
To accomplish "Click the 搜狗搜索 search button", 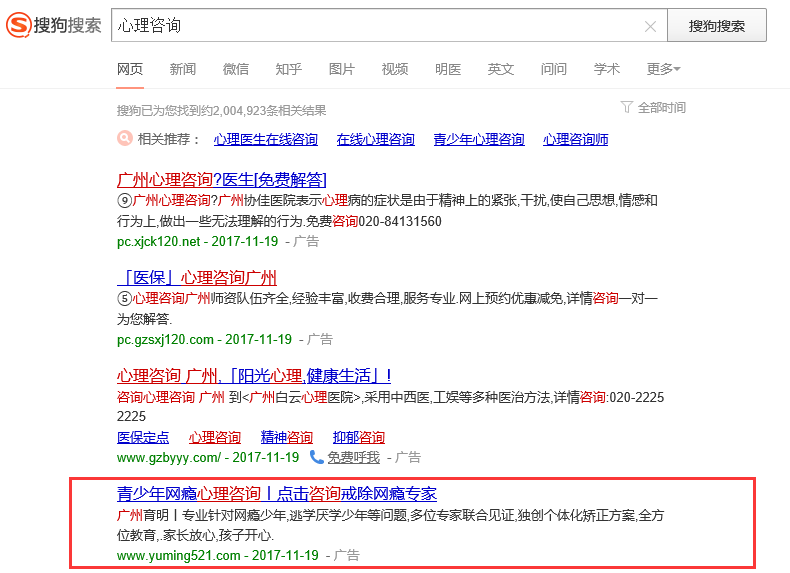I will click(716, 25).
